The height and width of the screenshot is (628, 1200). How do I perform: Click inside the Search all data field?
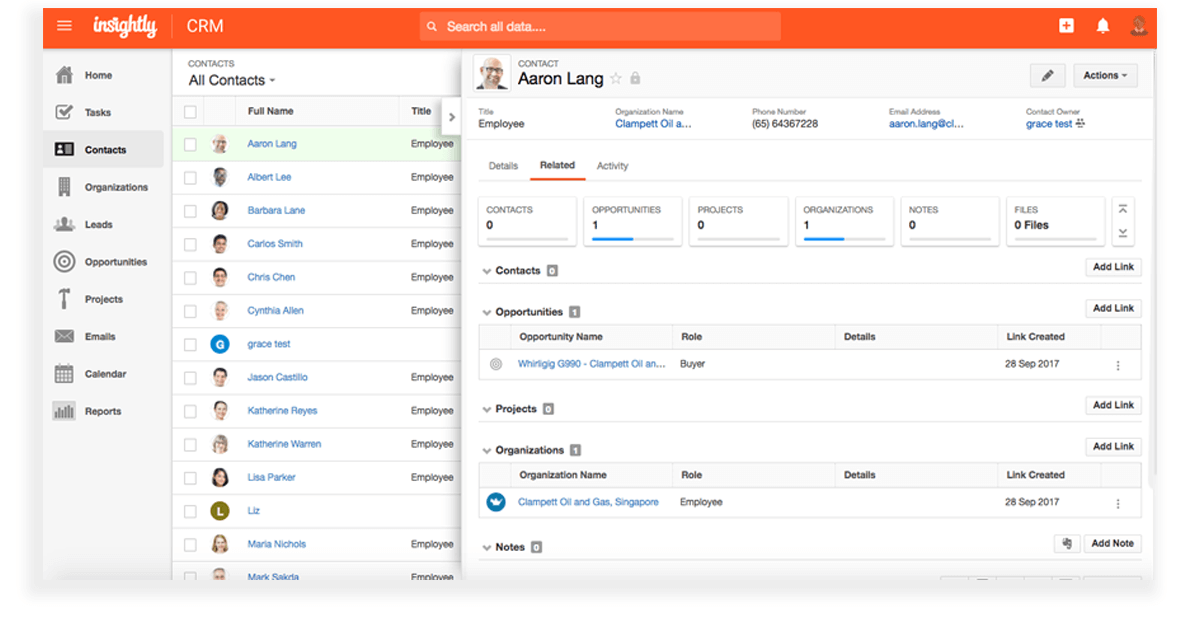click(600, 25)
